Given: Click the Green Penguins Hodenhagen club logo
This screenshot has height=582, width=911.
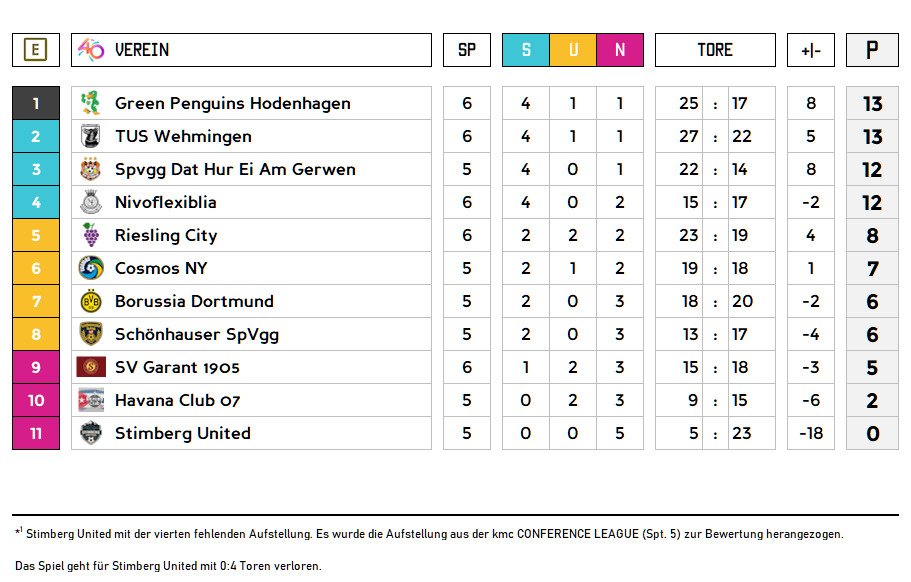Looking at the screenshot, I should pos(91,103).
